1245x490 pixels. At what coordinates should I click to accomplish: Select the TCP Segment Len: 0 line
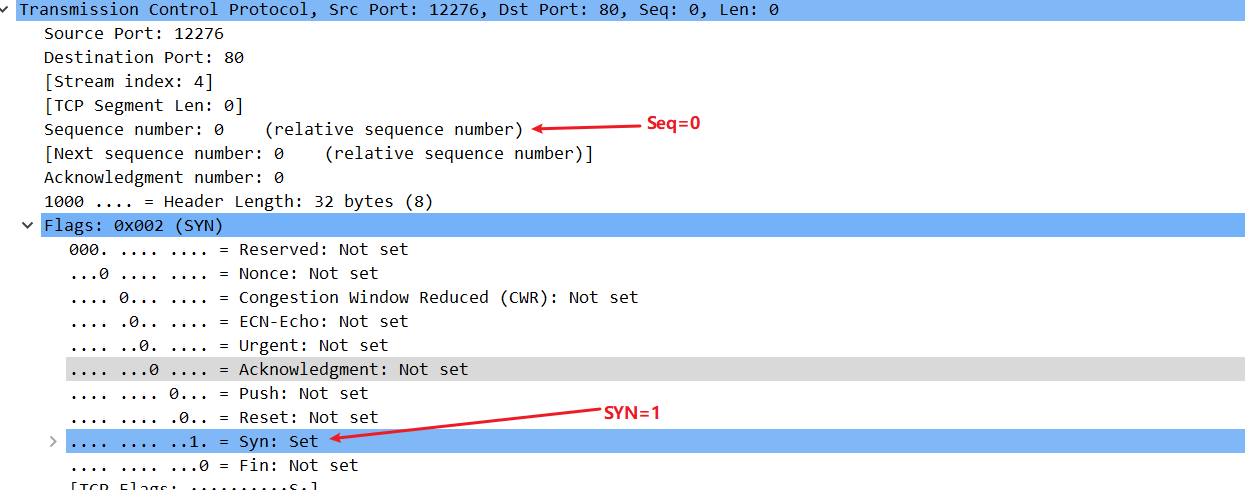click(144, 105)
